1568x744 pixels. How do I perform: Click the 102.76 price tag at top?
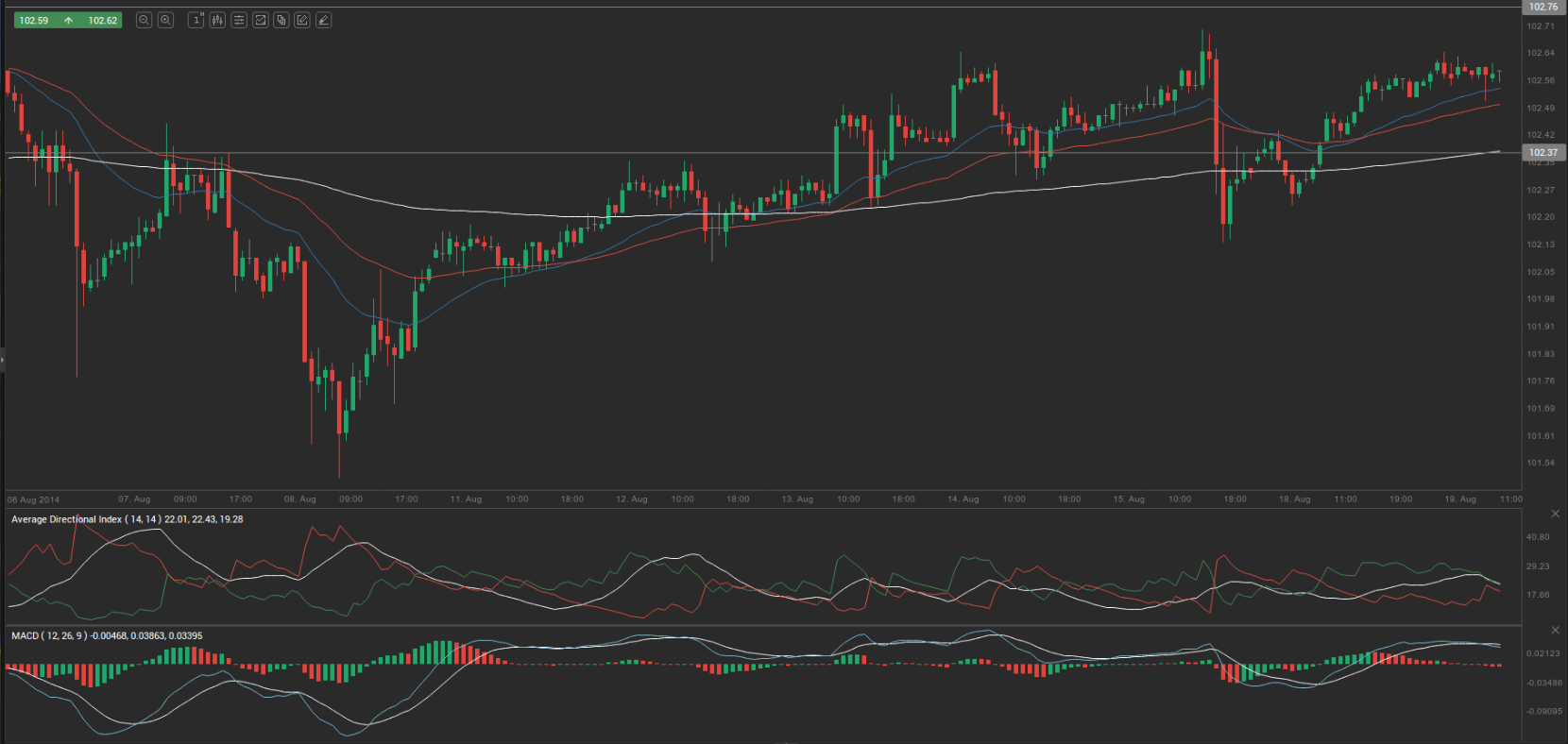[x=1543, y=7]
